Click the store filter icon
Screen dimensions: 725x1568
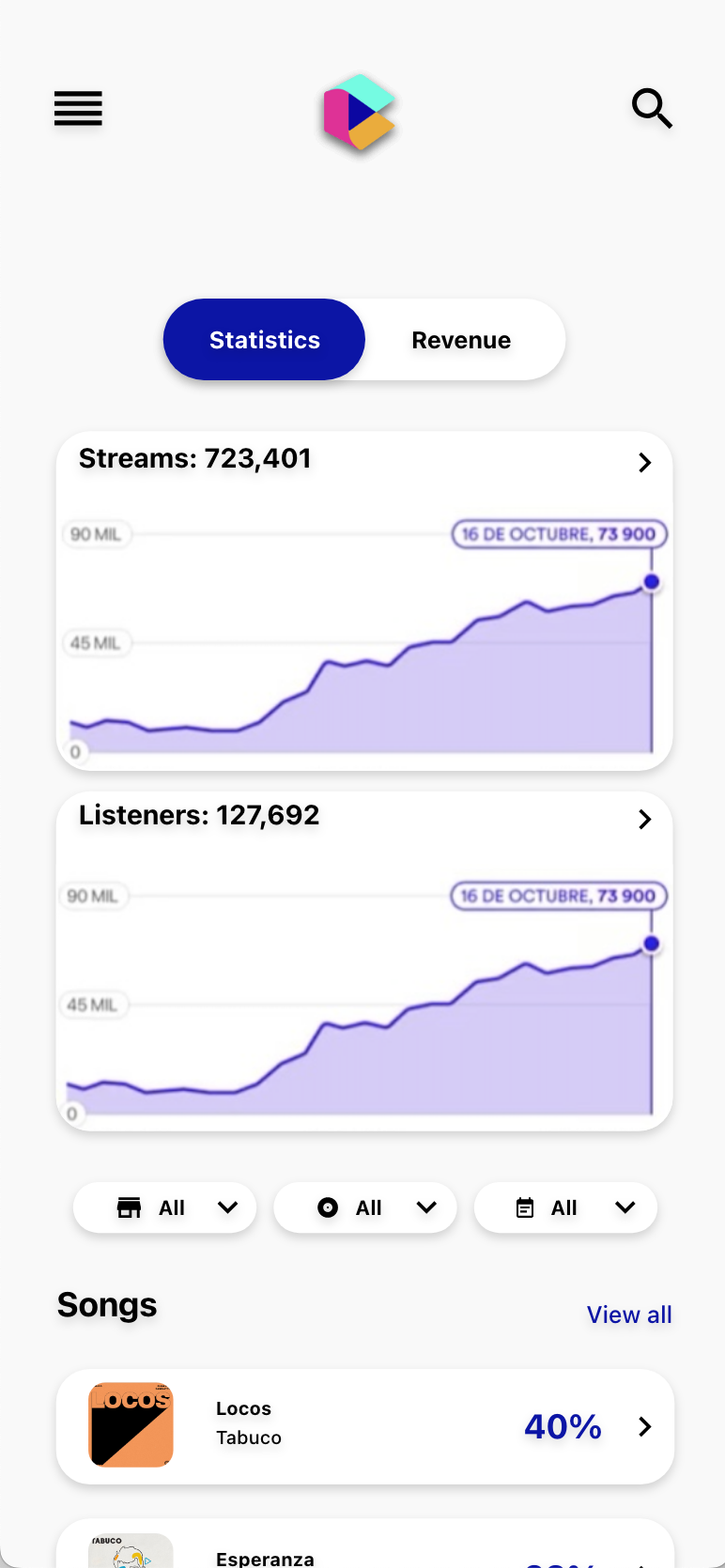[129, 1207]
